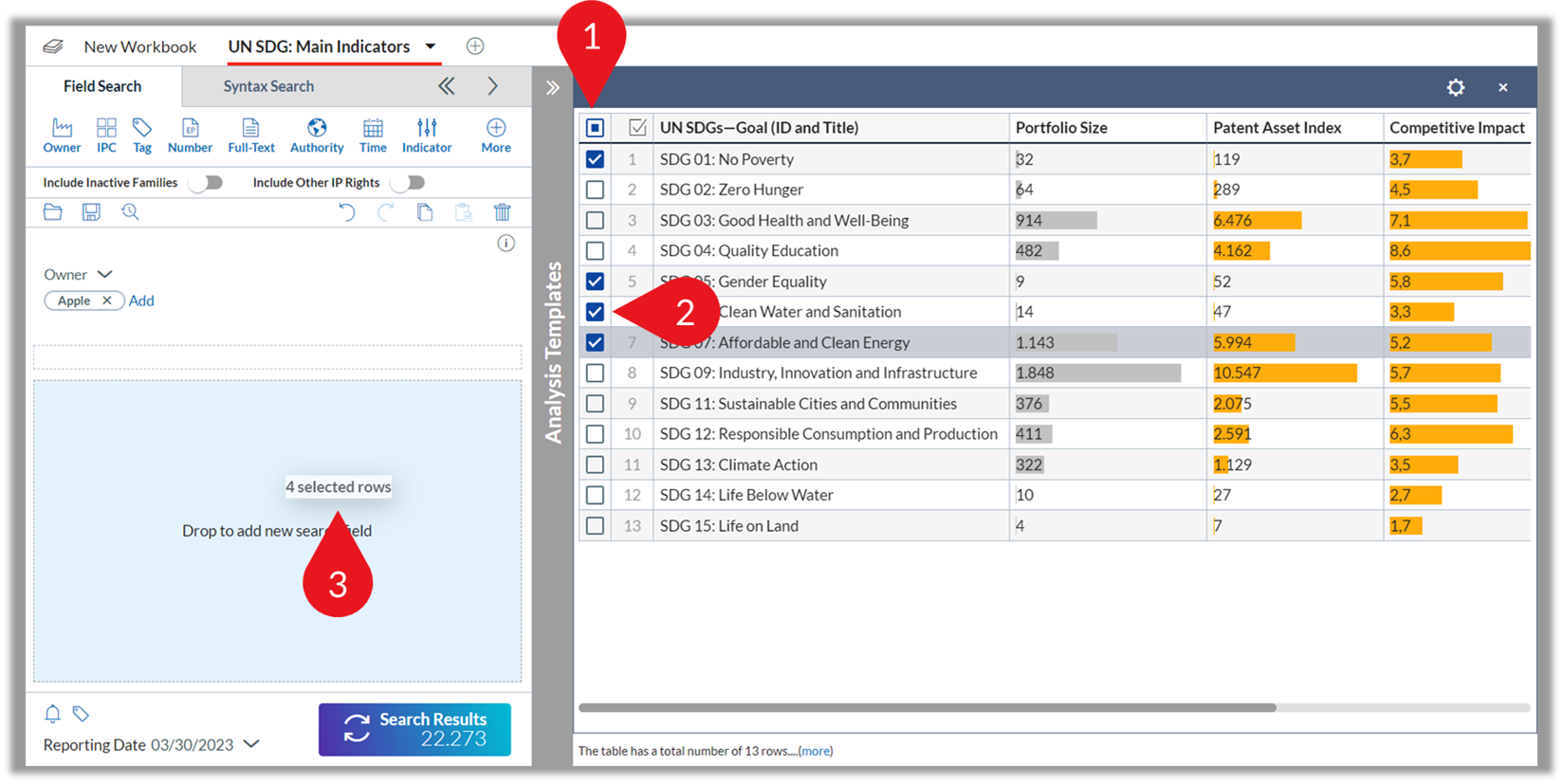Open the tag icon near Reporting Date
This screenshot has width=1563, height=784.
(x=82, y=714)
